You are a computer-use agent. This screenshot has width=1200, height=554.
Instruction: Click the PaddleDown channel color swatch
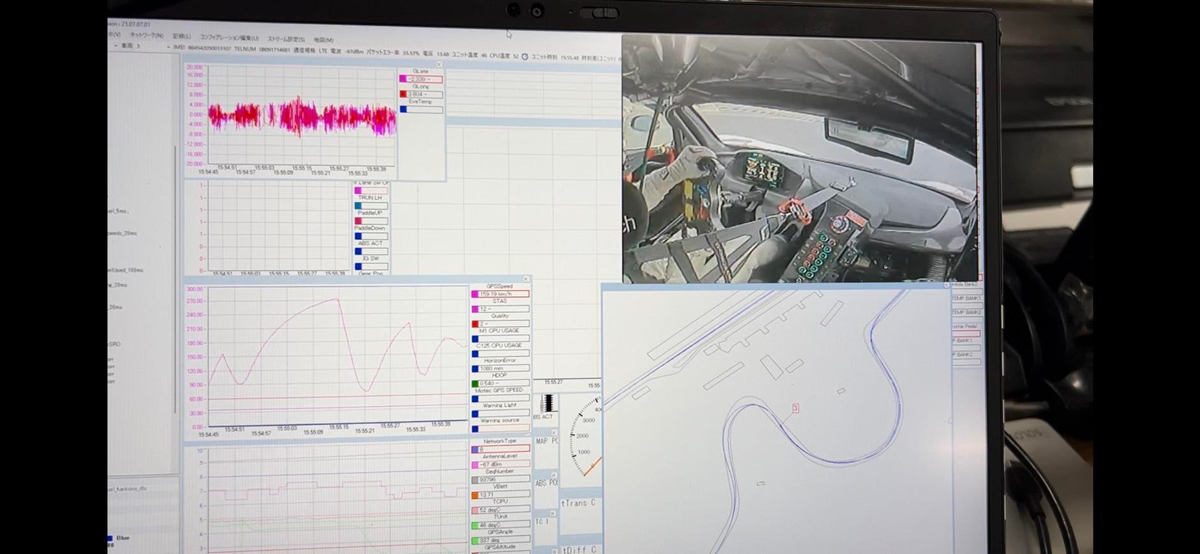coord(358,236)
